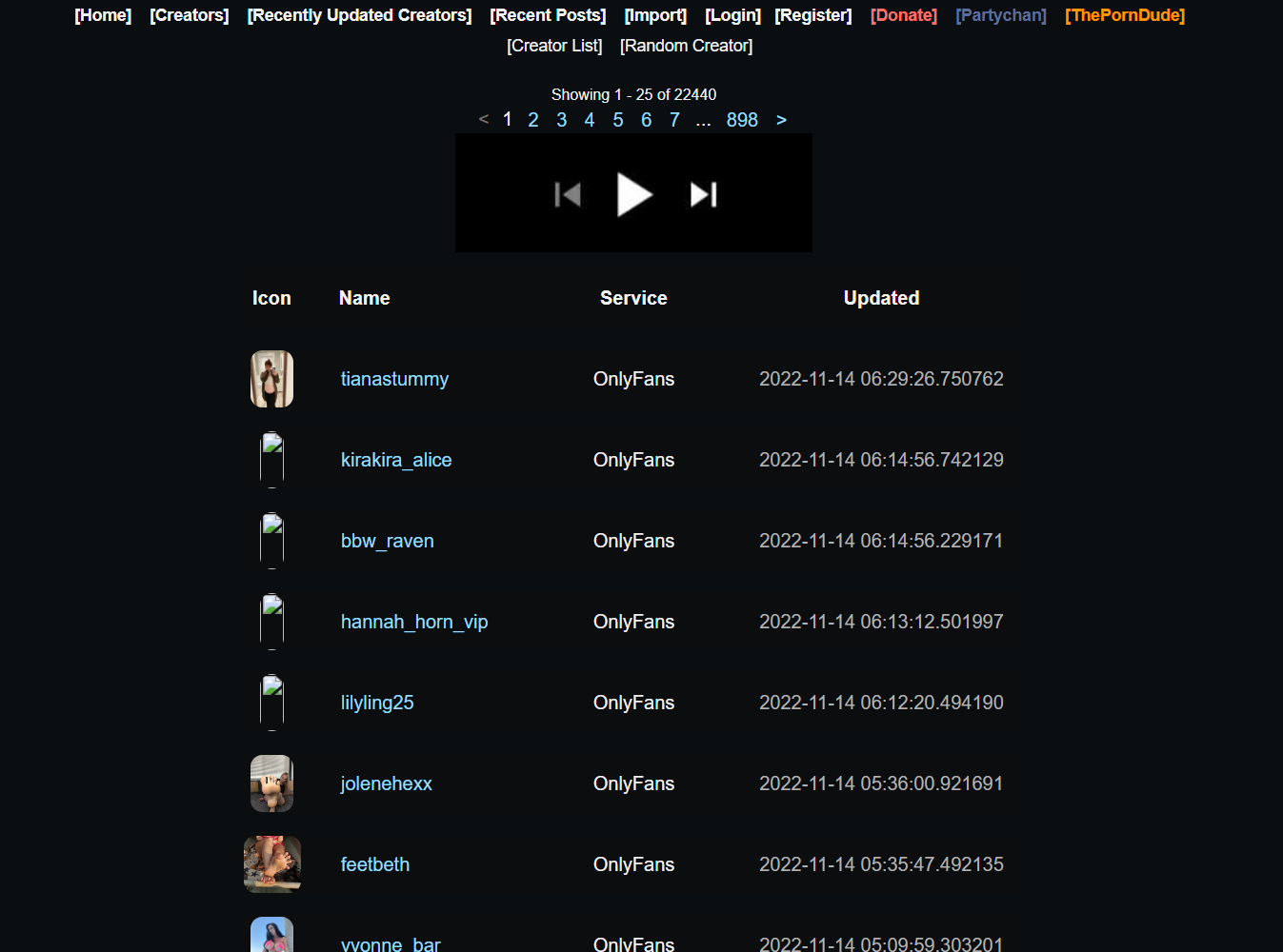Click timestamp 2022-11-14 06:29:26.750762
The width and height of the screenshot is (1283, 952).
pyautogui.click(x=881, y=379)
